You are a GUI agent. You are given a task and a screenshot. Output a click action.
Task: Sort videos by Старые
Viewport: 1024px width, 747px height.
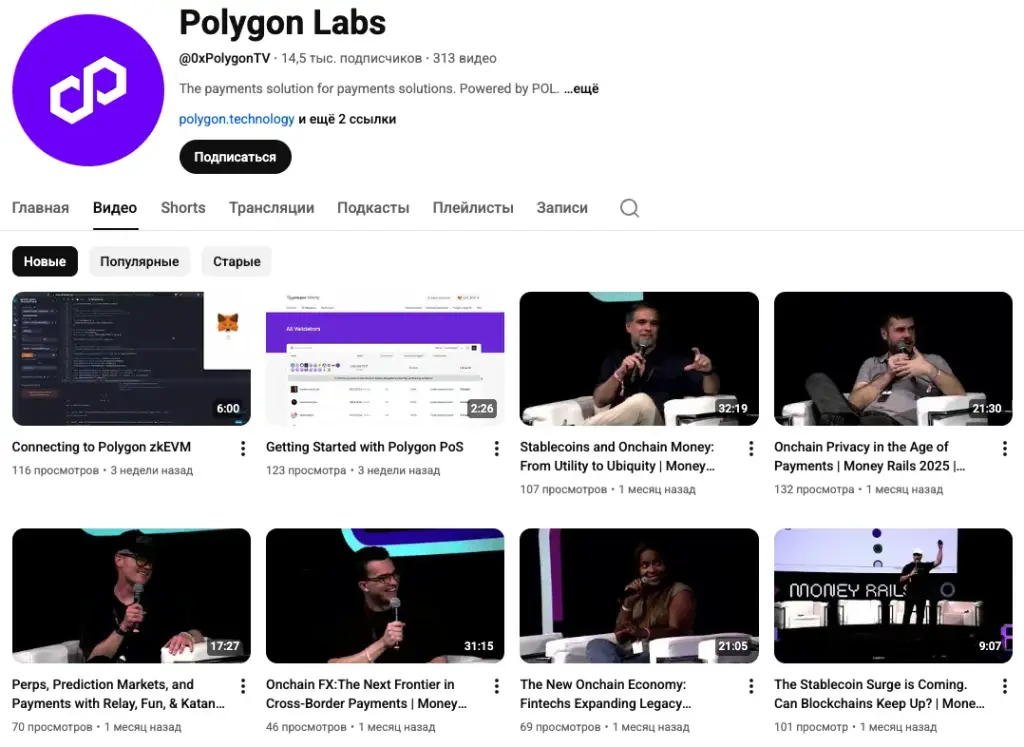pyautogui.click(x=236, y=261)
